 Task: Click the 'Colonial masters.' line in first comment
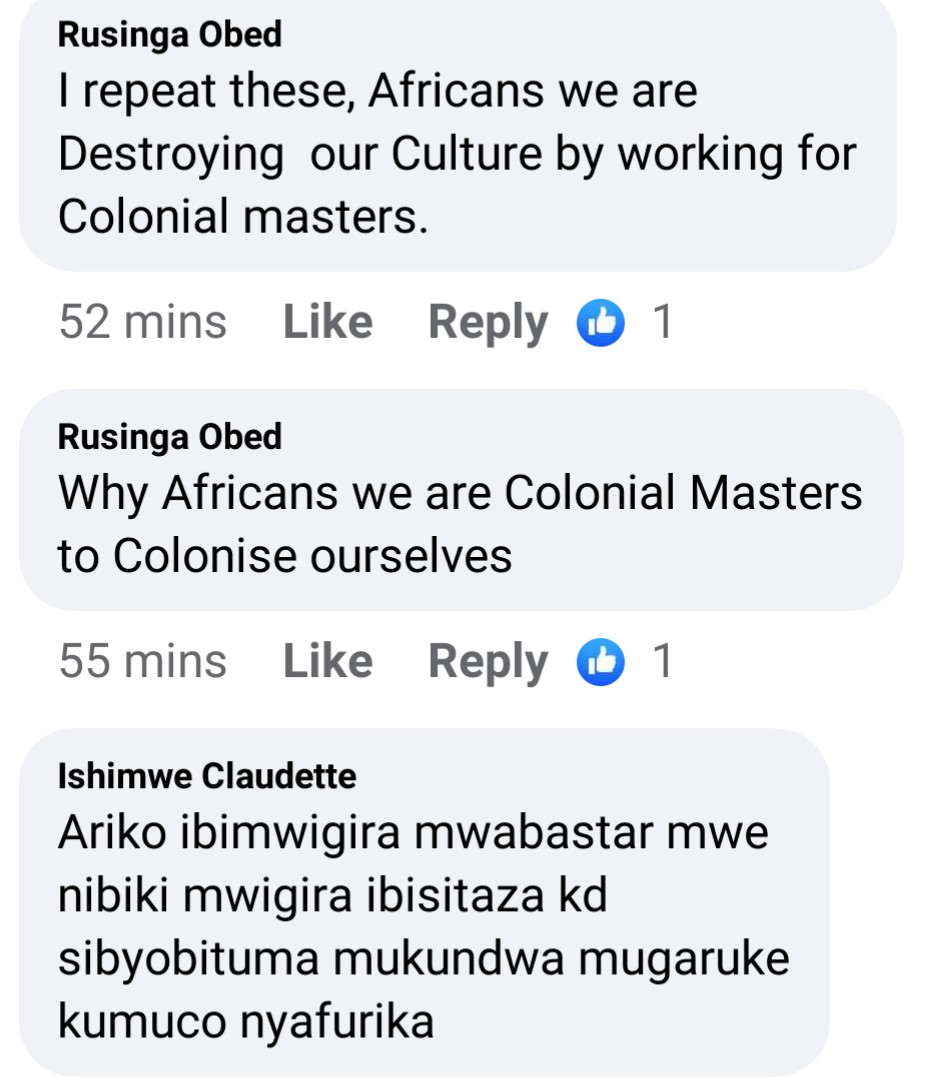pos(243,217)
